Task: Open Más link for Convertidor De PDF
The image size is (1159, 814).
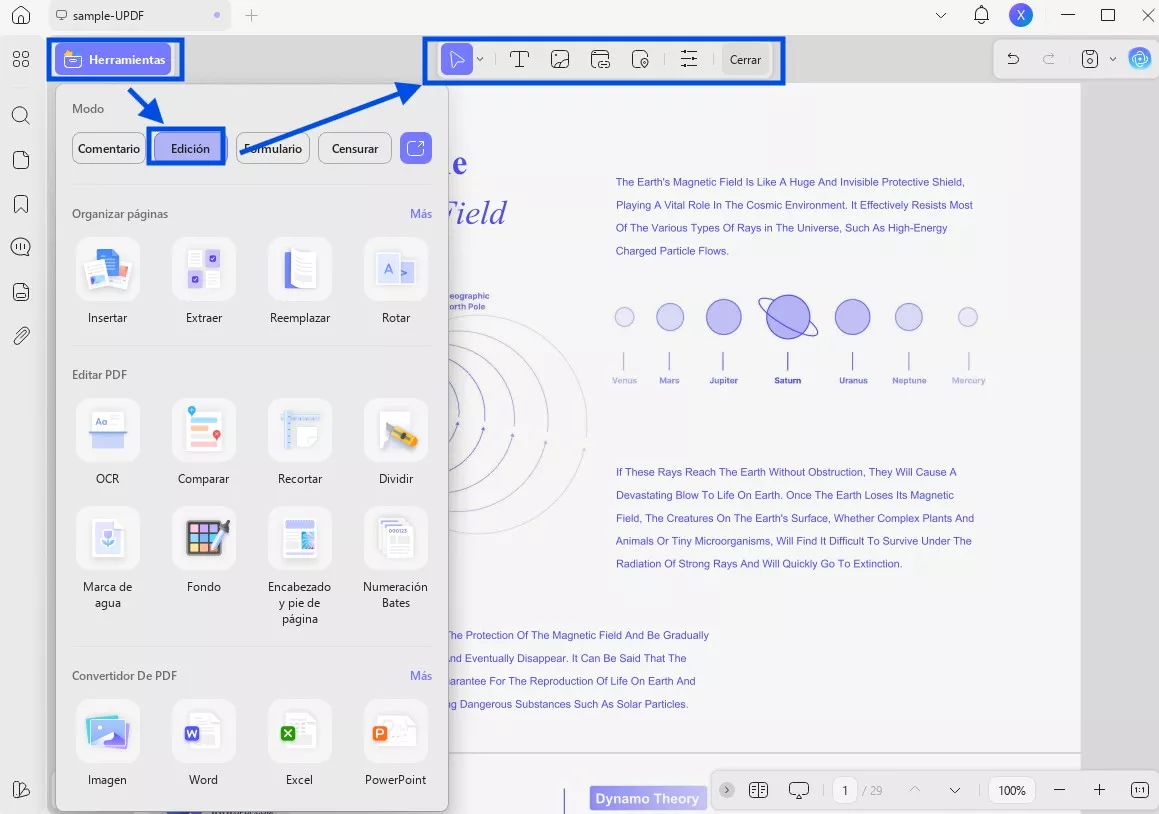Action: pyautogui.click(x=421, y=676)
